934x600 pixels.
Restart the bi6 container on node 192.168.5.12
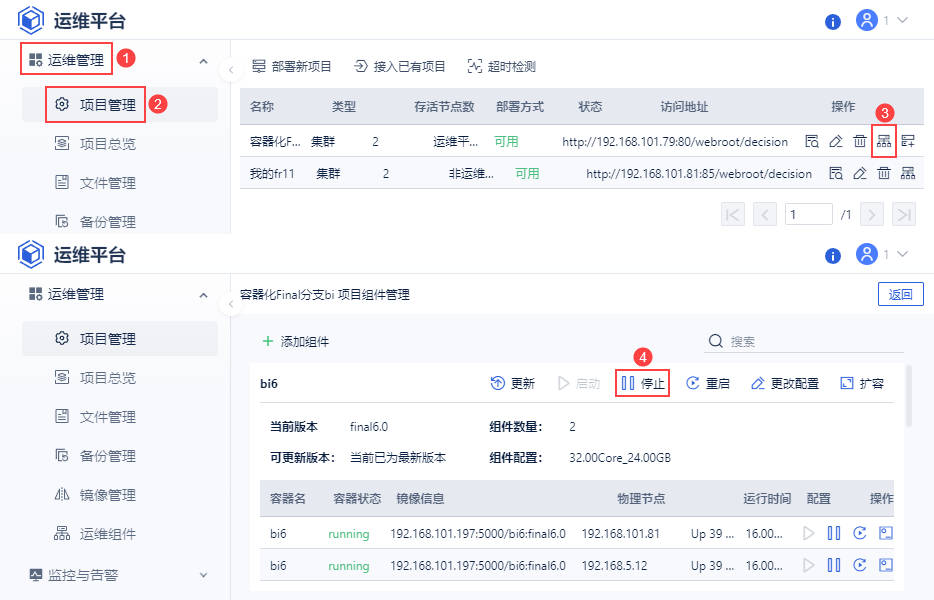pos(859,565)
